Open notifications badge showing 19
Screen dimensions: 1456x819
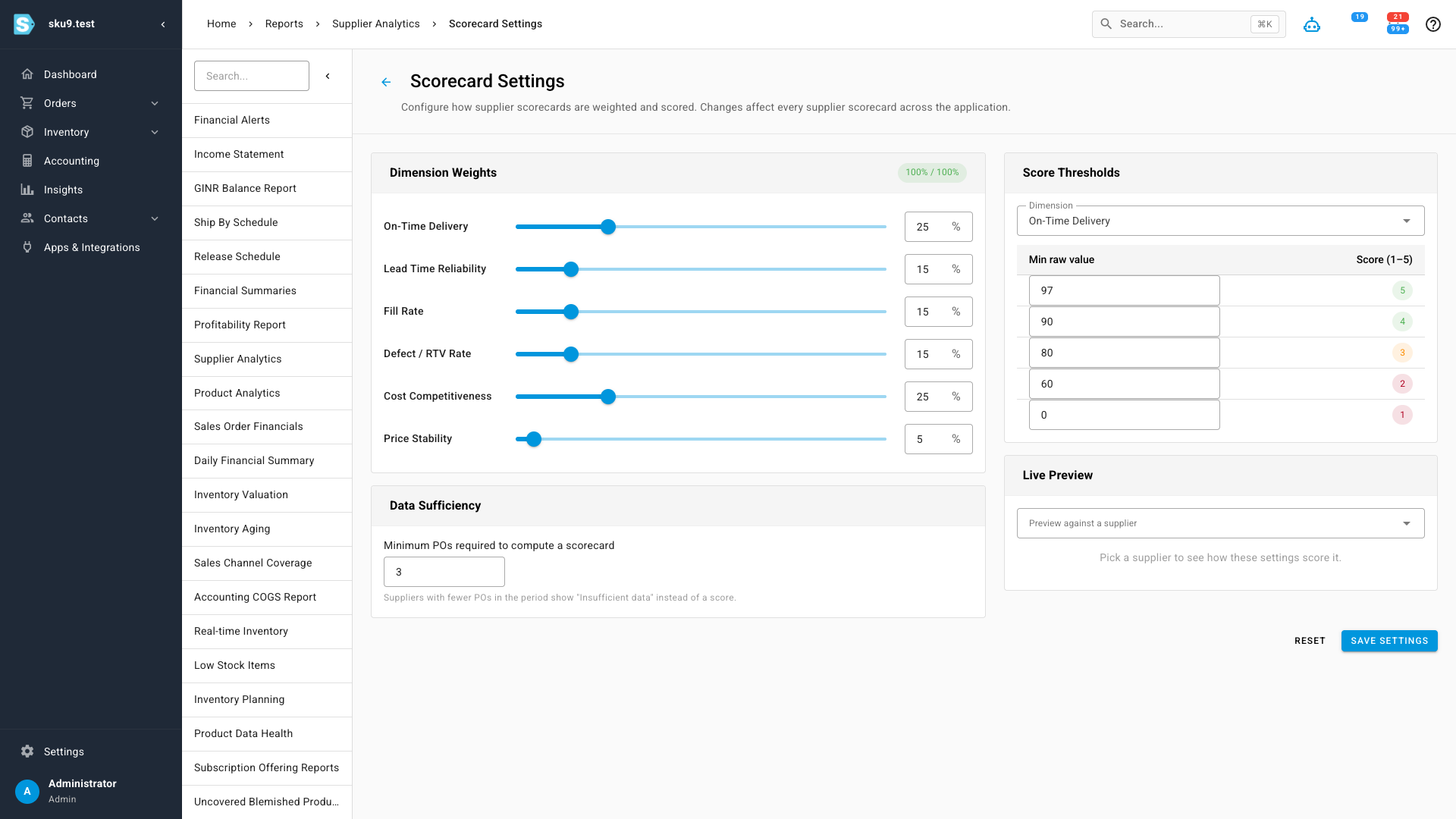click(1359, 17)
